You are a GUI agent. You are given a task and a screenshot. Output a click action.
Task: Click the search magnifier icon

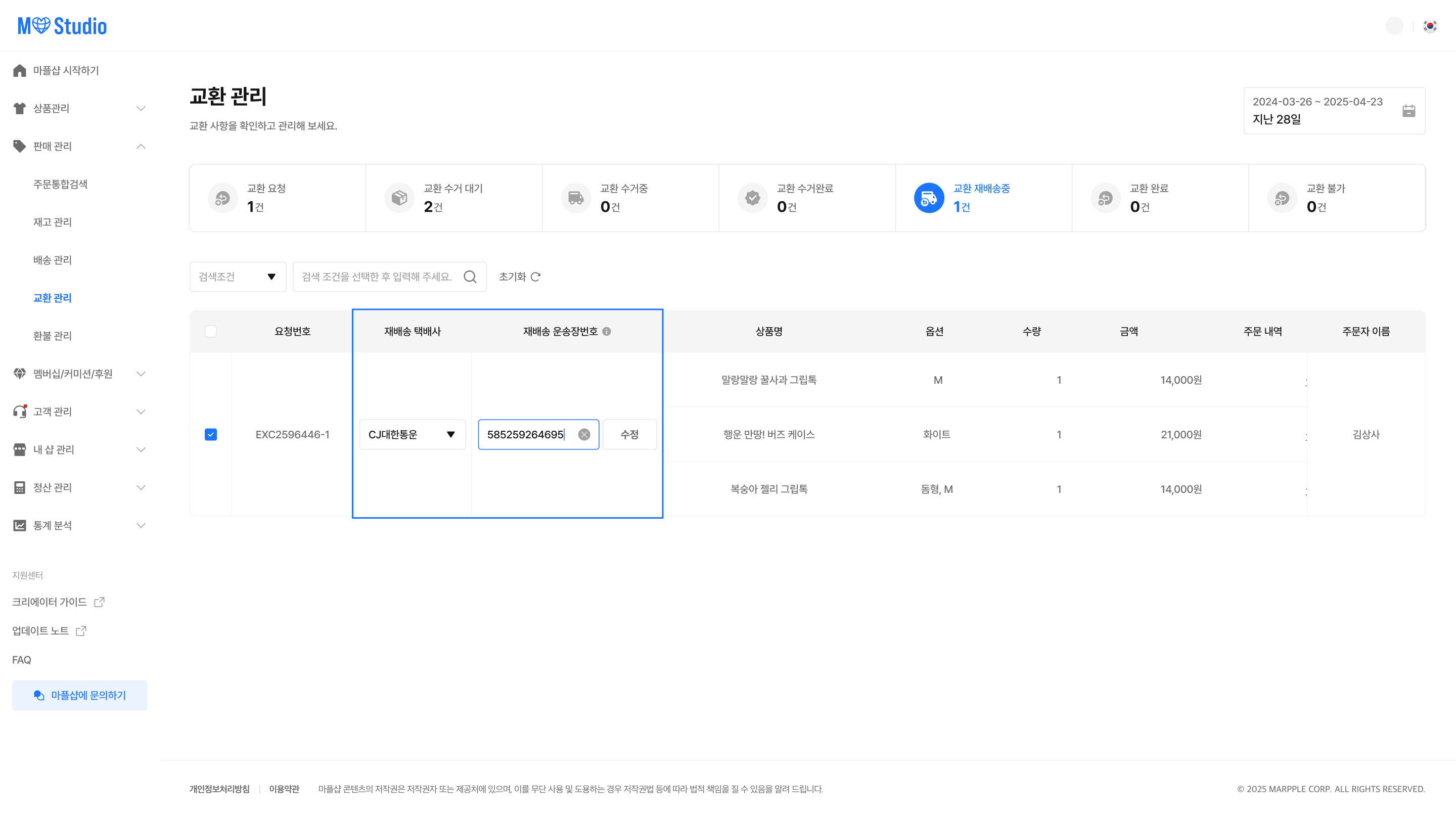tap(470, 277)
